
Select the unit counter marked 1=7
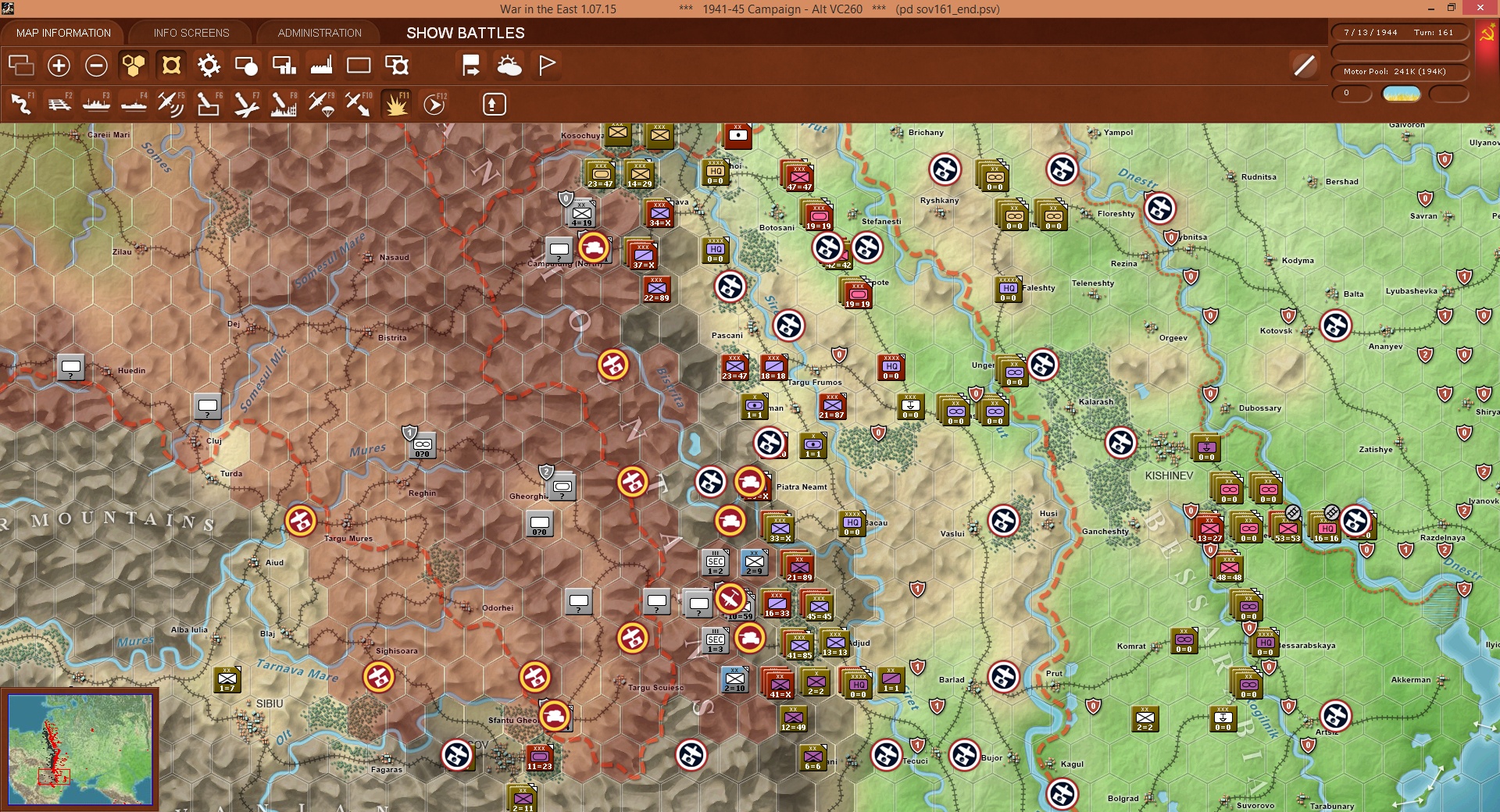tap(227, 678)
